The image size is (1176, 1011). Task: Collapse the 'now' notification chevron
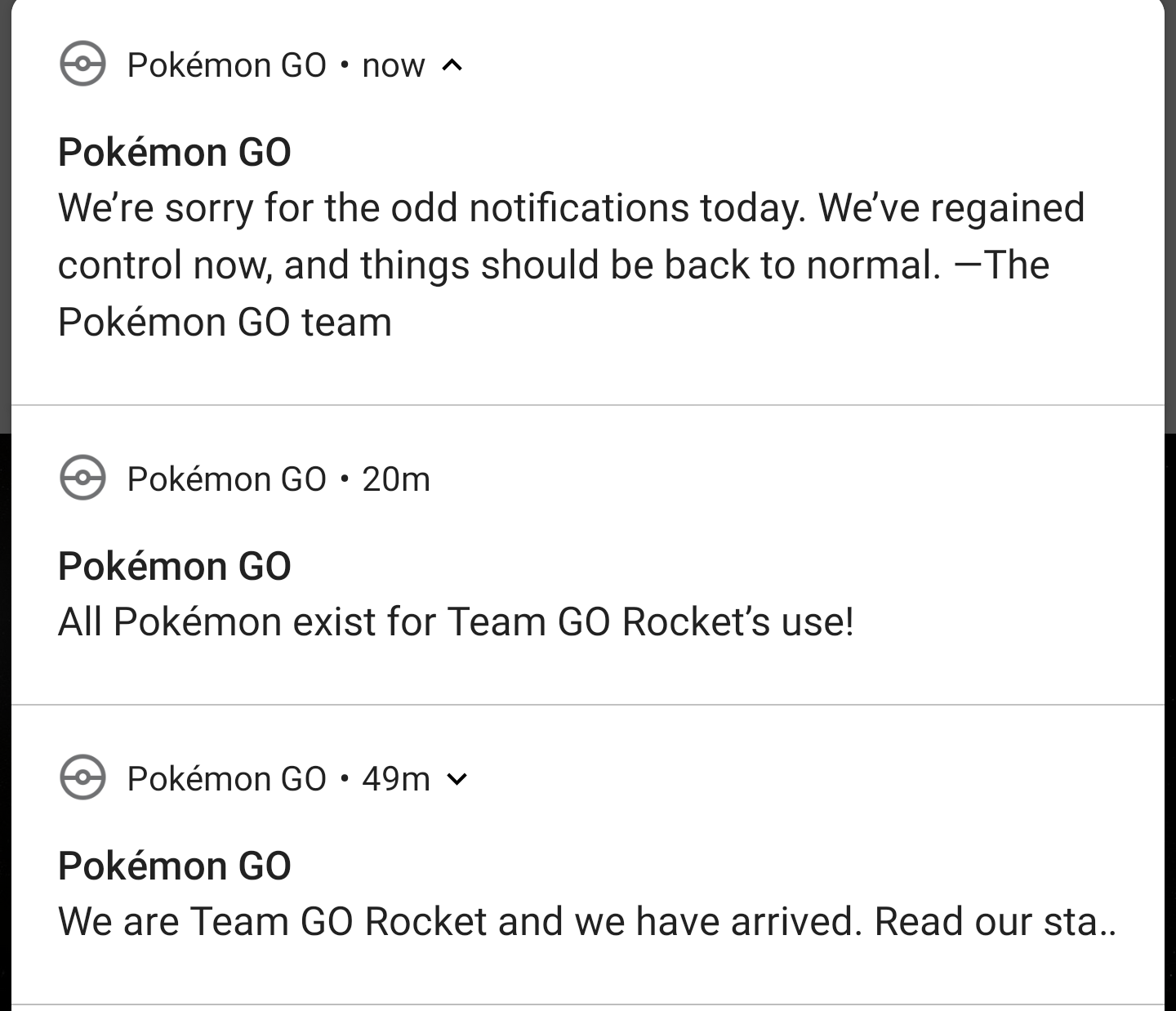pyautogui.click(x=452, y=65)
